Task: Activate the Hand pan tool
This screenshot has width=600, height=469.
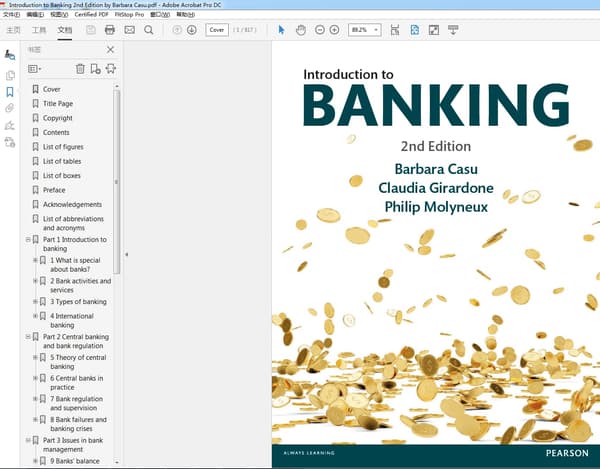Action: coord(301,30)
